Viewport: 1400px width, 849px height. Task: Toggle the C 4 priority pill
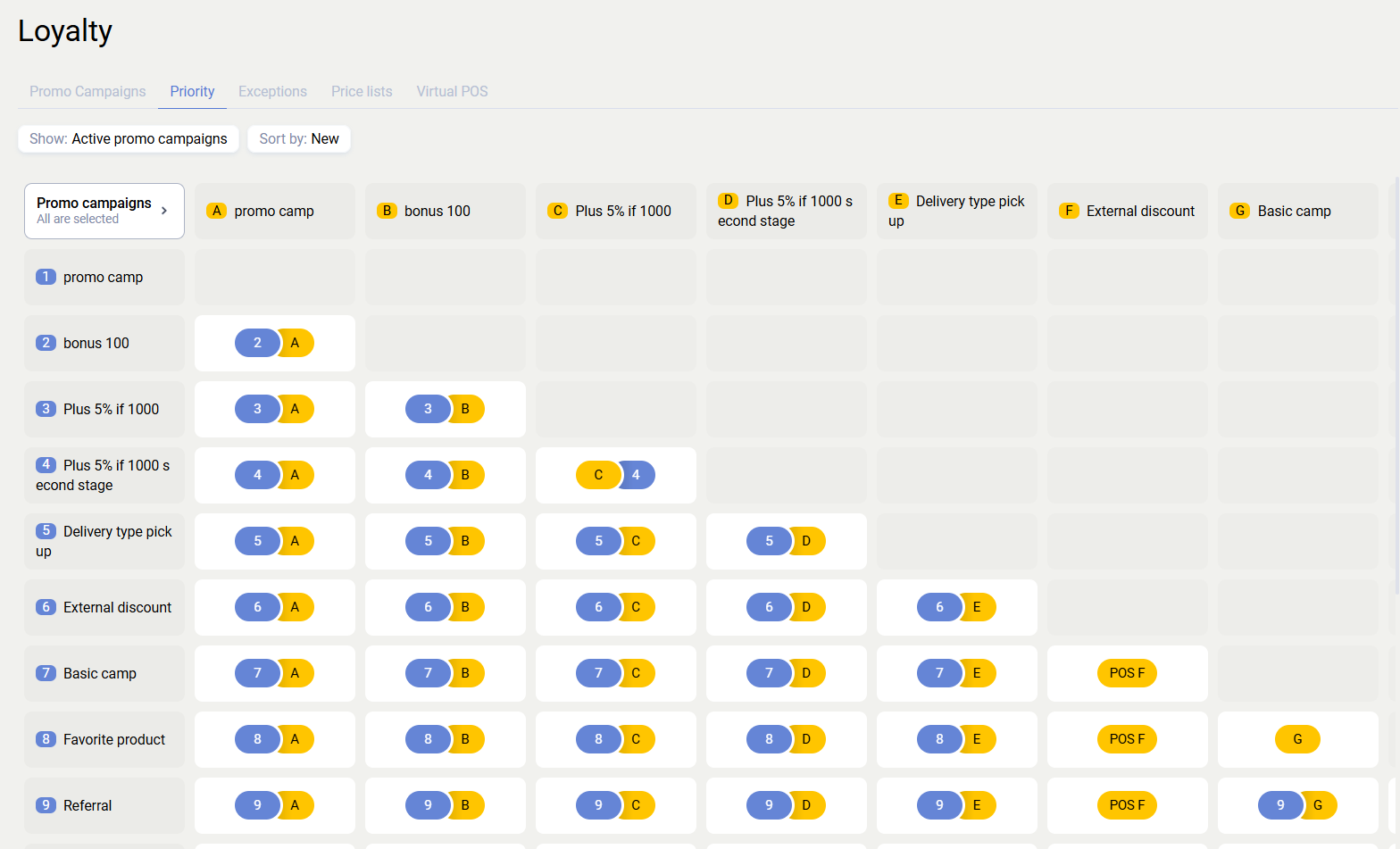coord(615,475)
